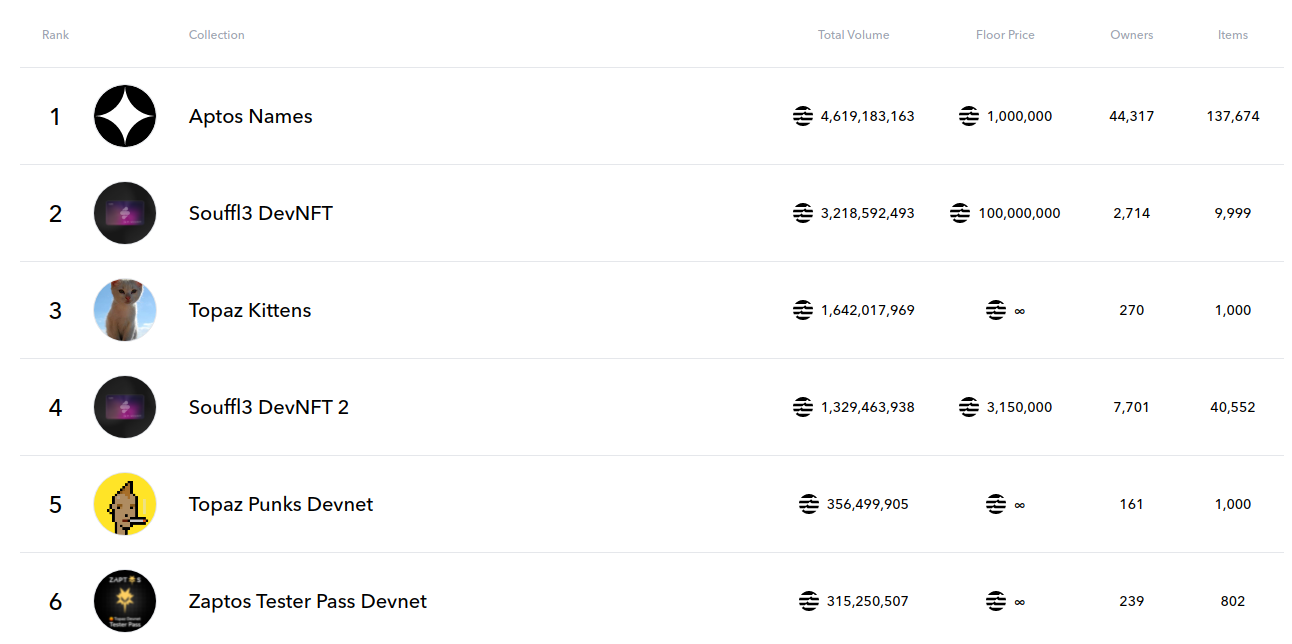Image resolution: width=1292 pixels, height=644 pixels.
Task: Open the Topaz Kittens cat avatar
Action: [x=125, y=310]
